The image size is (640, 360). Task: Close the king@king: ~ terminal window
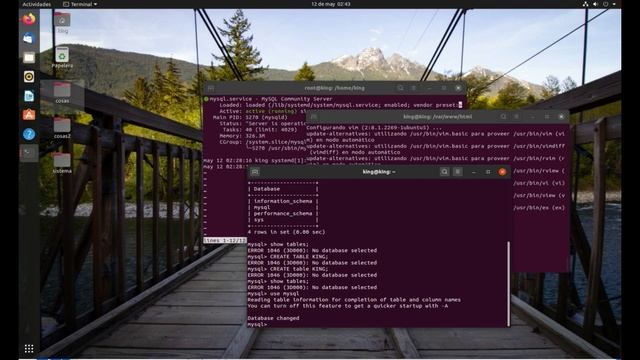coord(502,172)
